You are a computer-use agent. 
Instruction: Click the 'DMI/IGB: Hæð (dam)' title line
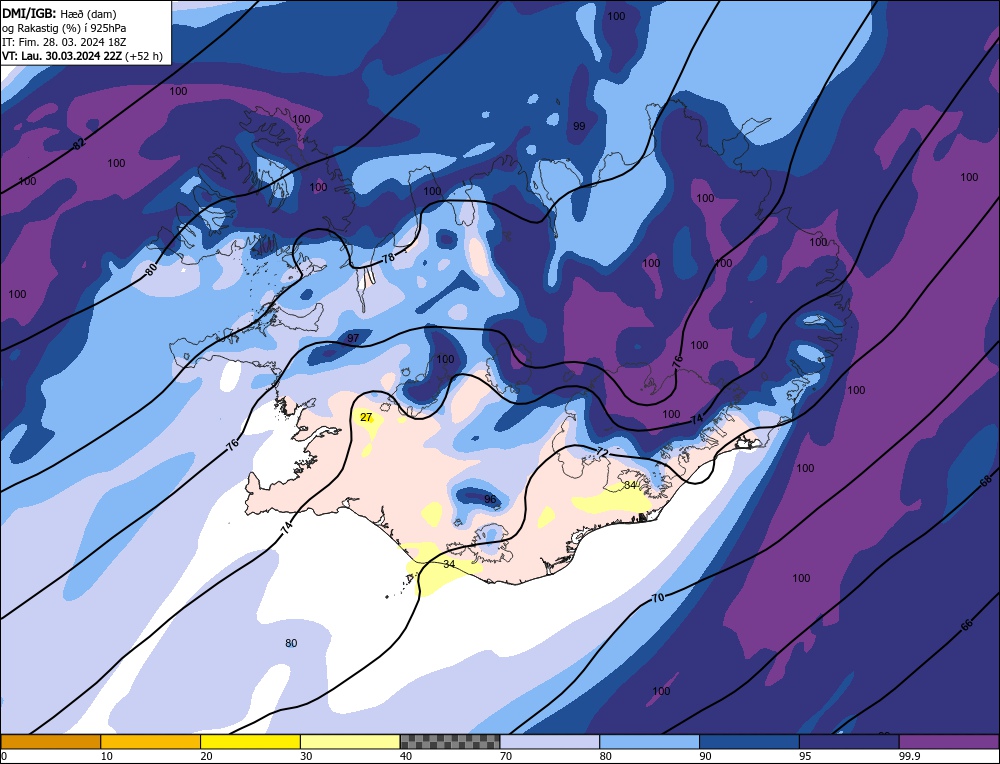(x=59, y=13)
